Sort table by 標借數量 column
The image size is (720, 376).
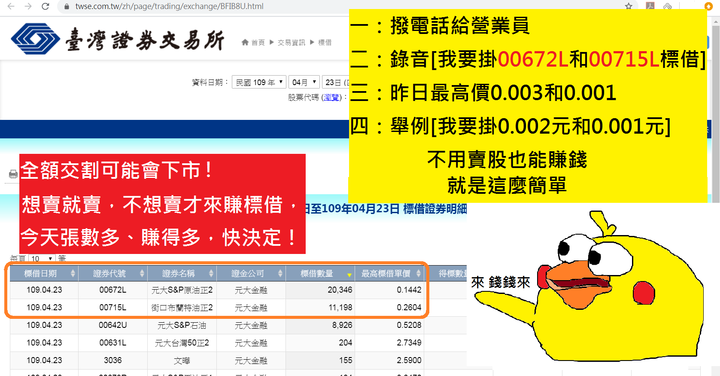click(320, 274)
